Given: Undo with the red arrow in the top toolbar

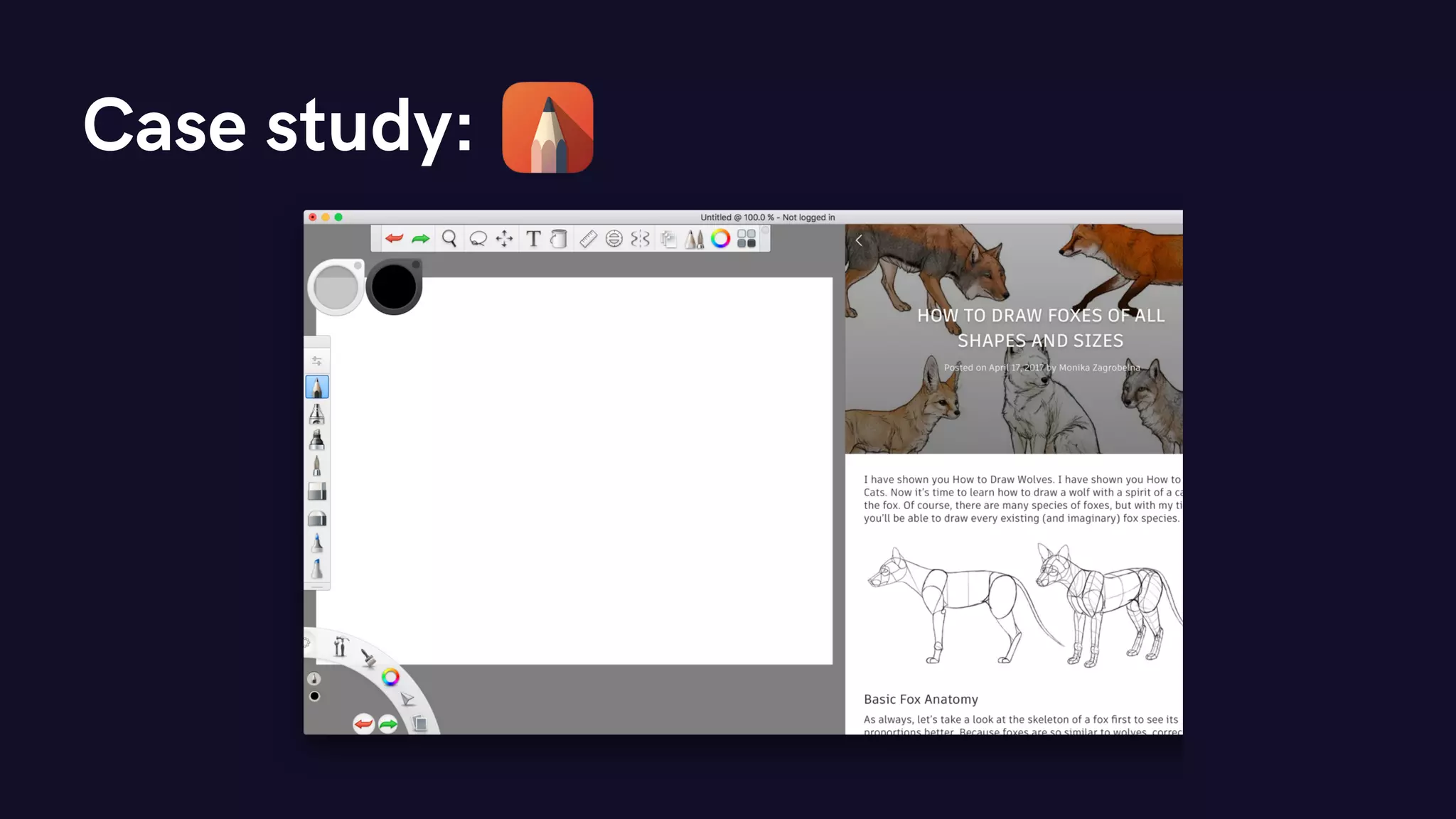Looking at the screenshot, I should tap(394, 239).
